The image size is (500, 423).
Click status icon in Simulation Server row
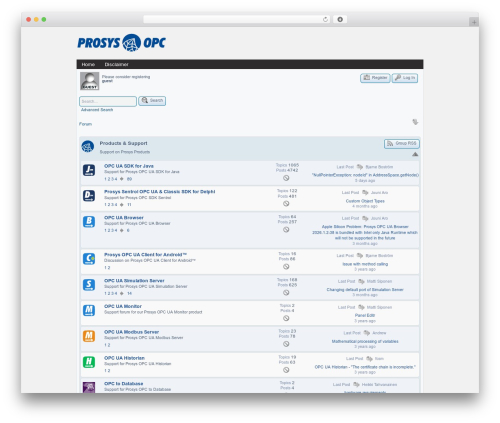click(x=286, y=293)
